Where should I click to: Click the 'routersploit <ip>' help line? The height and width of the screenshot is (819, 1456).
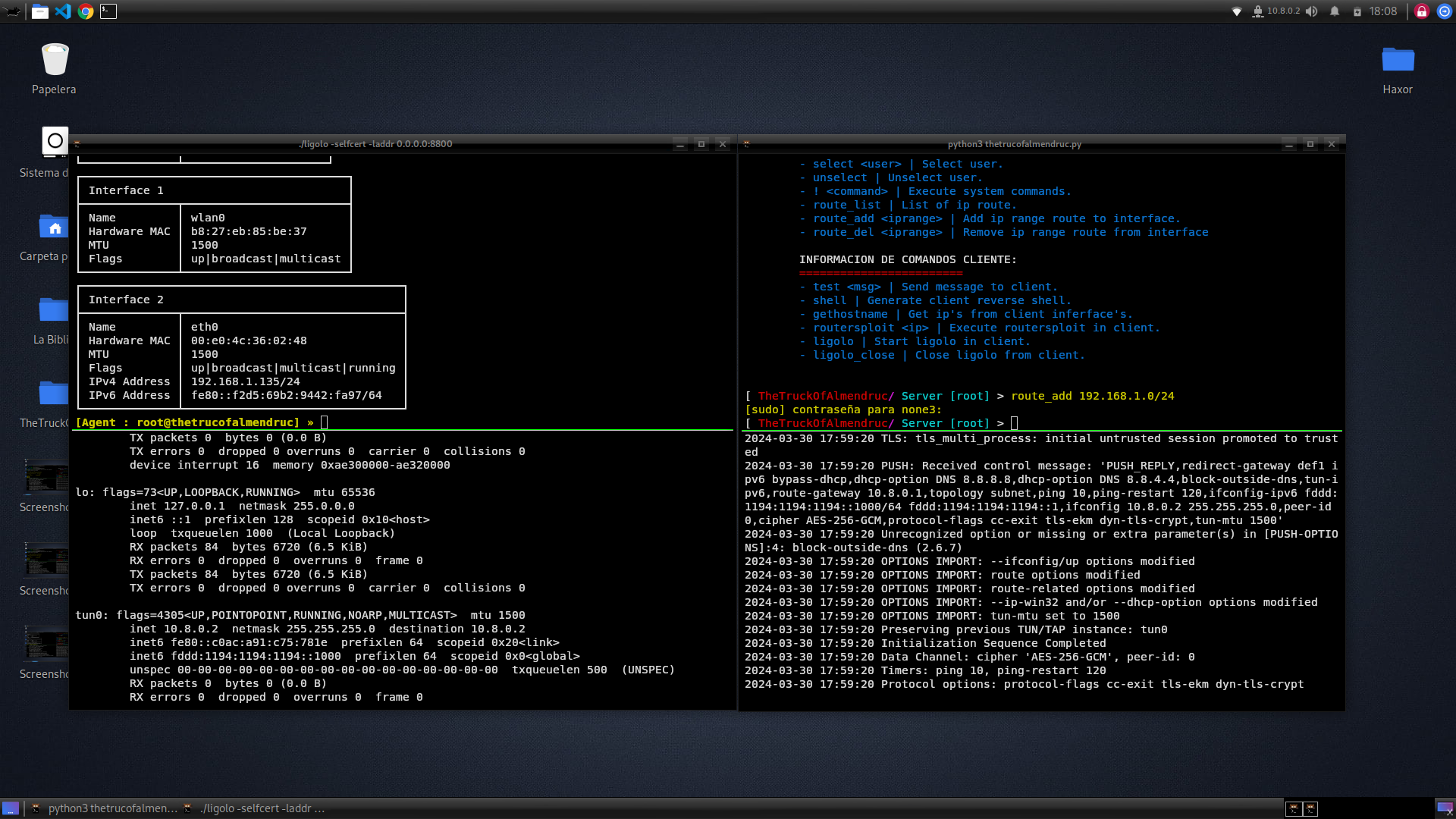pos(980,328)
